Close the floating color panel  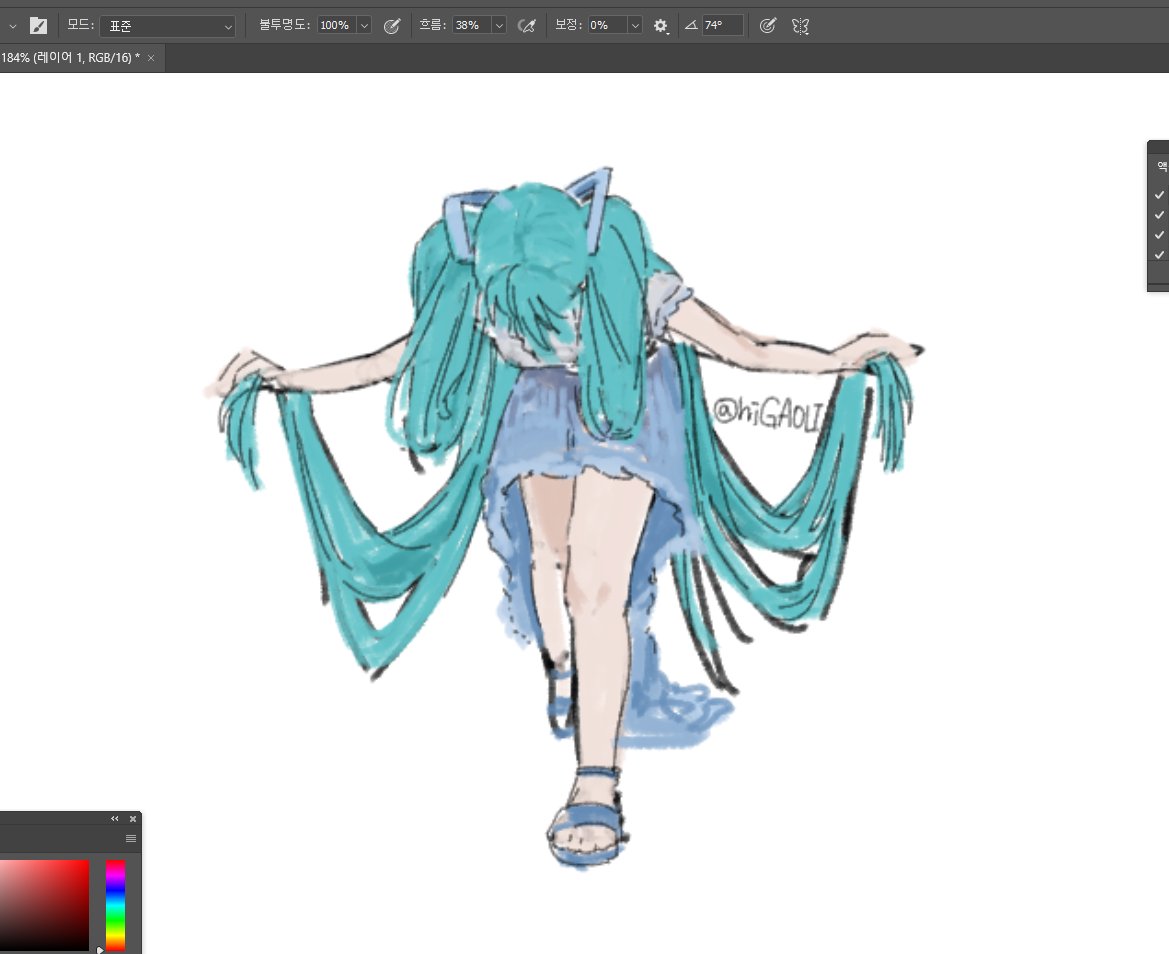133,818
